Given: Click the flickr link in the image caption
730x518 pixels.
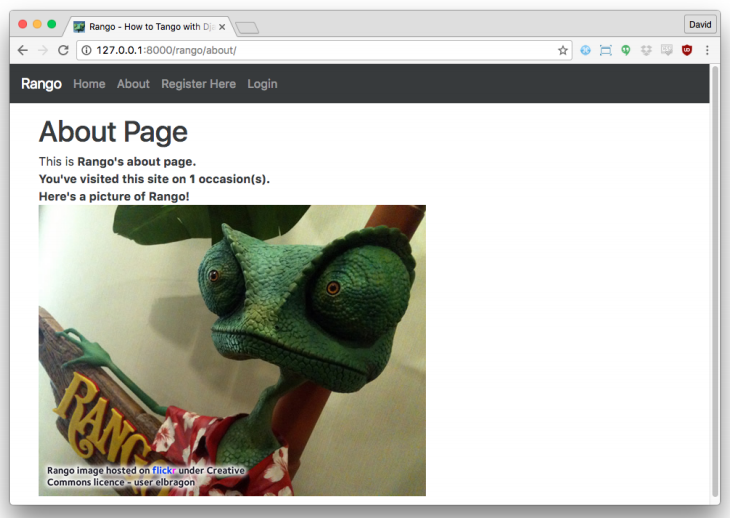Looking at the screenshot, I should (164, 470).
